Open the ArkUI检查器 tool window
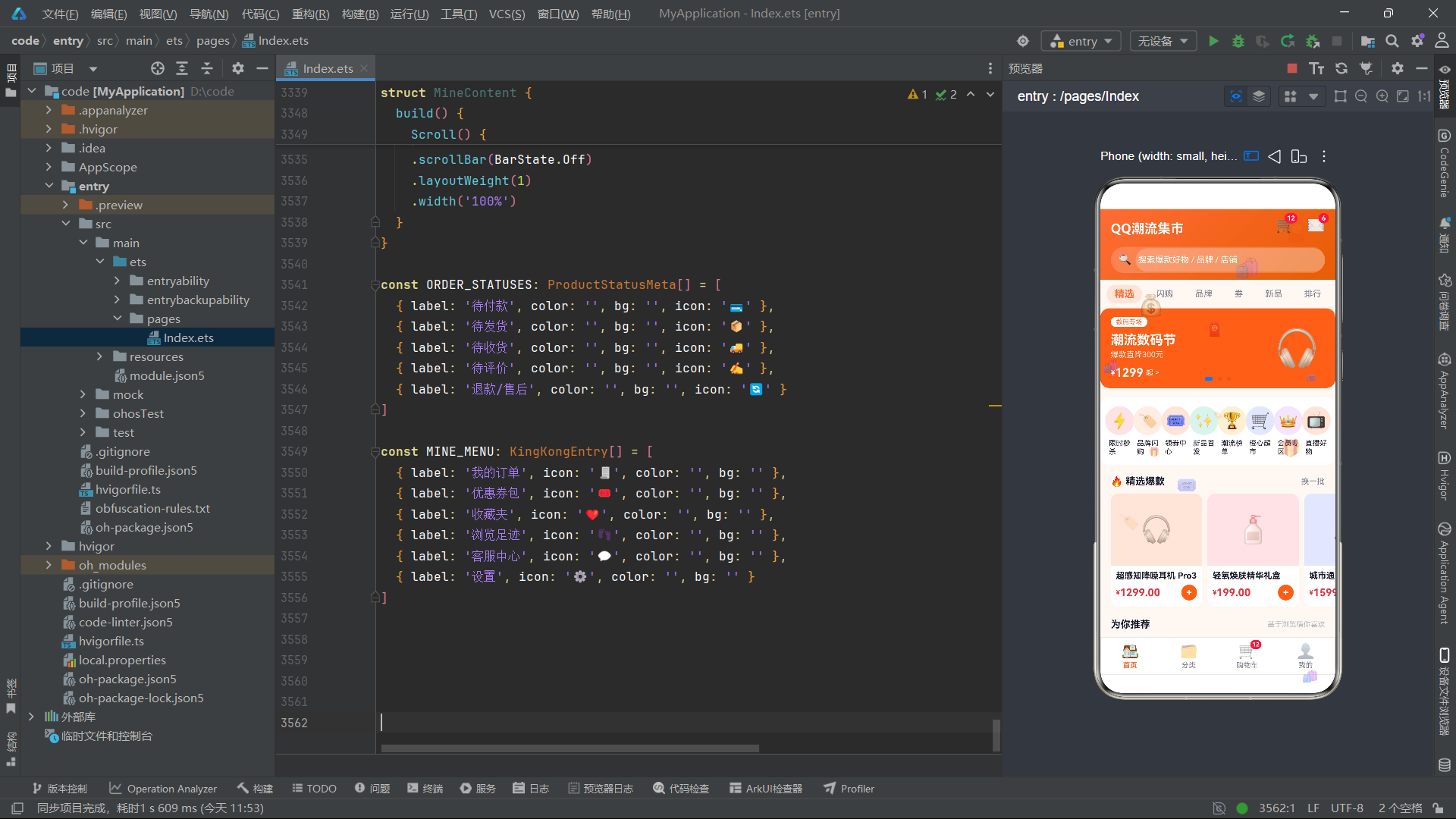Image resolution: width=1456 pixels, height=819 pixels. tap(766, 789)
